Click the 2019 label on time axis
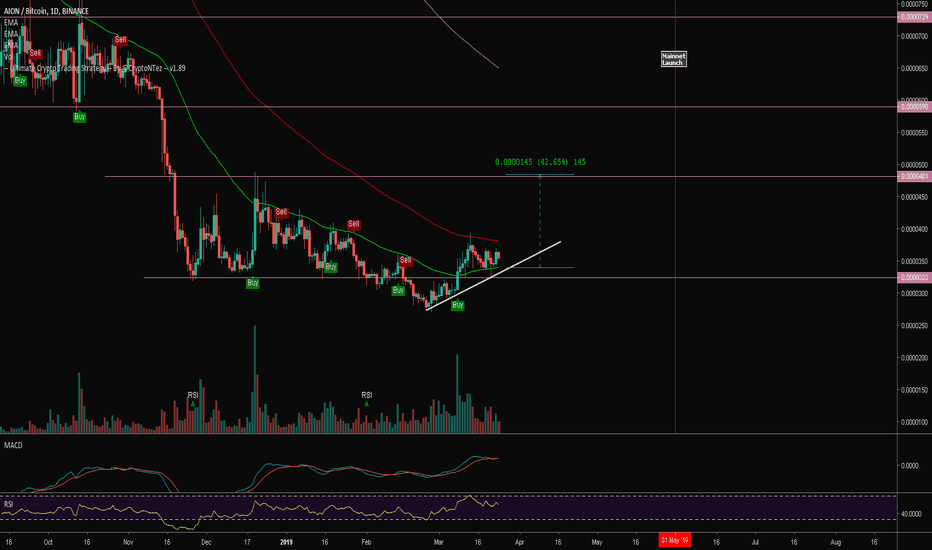Screen dimensions: 932x550 pyautogui.click(x=286, y=542)
